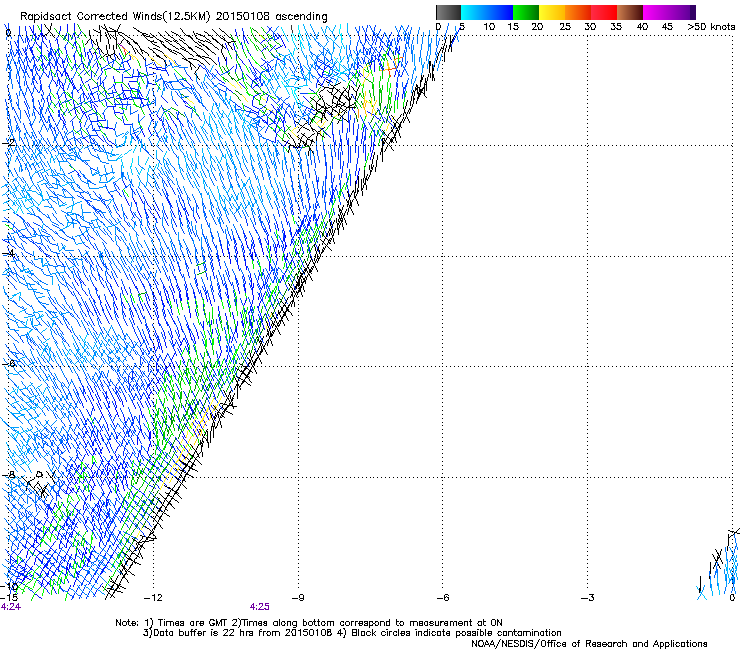
Task: Click the dark purple 45–50 legend swatch
Action: [x=682, y=12]
